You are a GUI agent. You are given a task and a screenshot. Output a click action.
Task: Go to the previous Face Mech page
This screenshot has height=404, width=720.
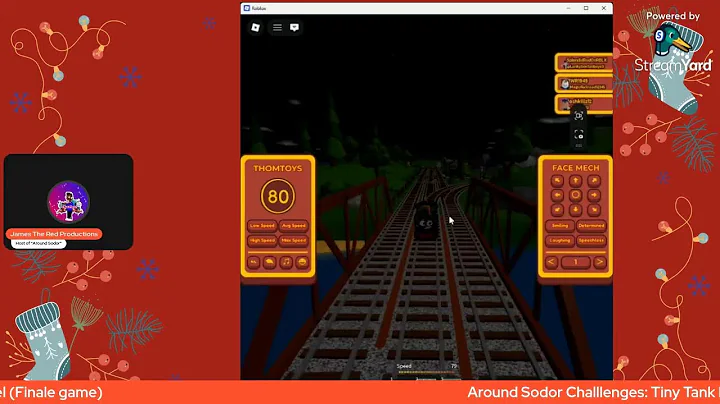pyautogui.click(x=551, y=262)
